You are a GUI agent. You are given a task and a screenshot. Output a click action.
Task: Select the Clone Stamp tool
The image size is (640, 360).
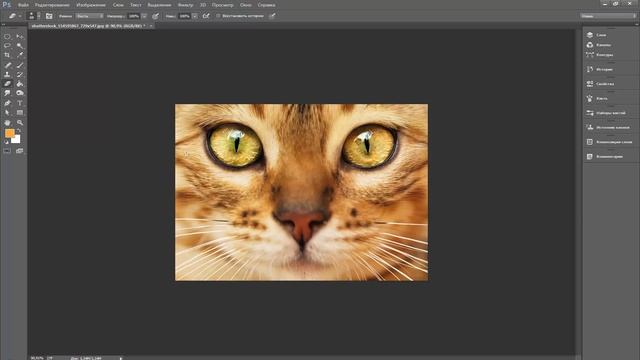[7, 74]
